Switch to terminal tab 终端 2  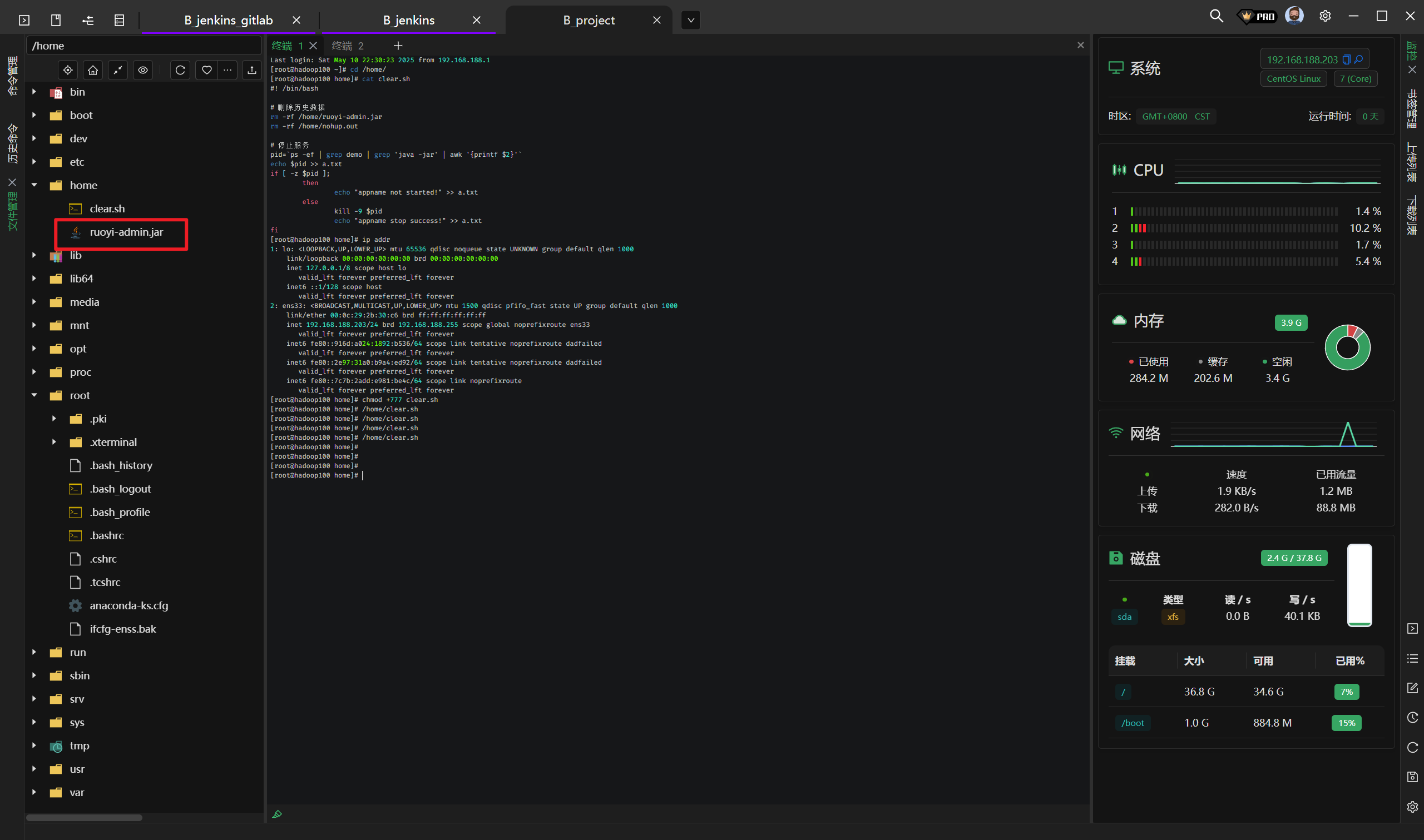tap(347, 46)
